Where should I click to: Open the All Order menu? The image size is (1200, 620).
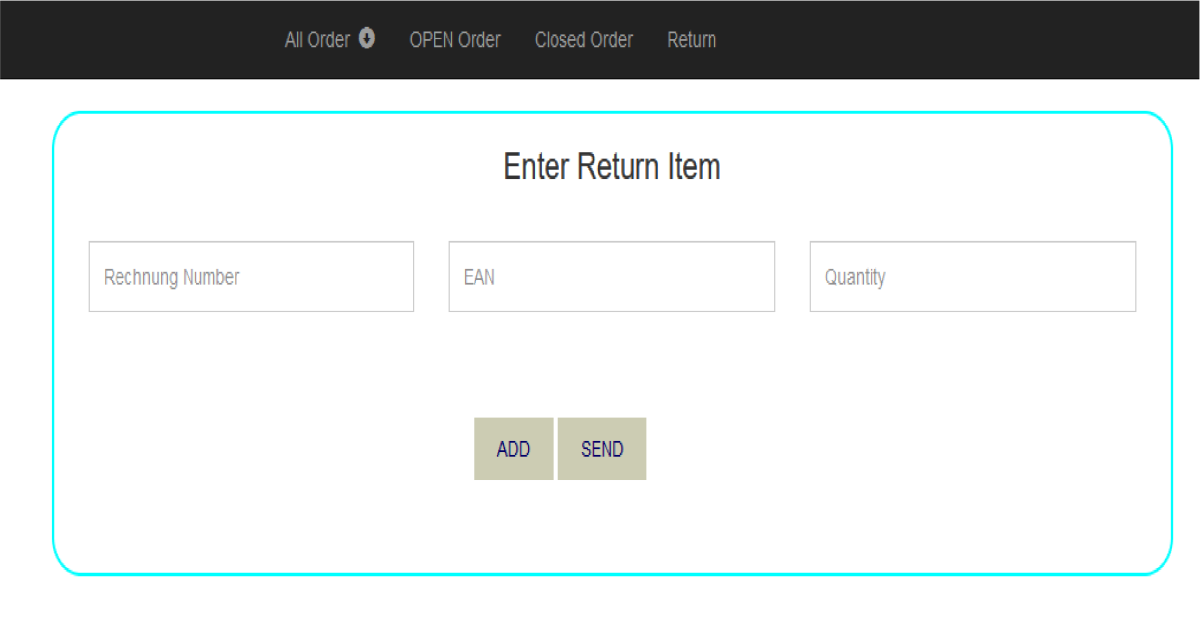[318, 40]
